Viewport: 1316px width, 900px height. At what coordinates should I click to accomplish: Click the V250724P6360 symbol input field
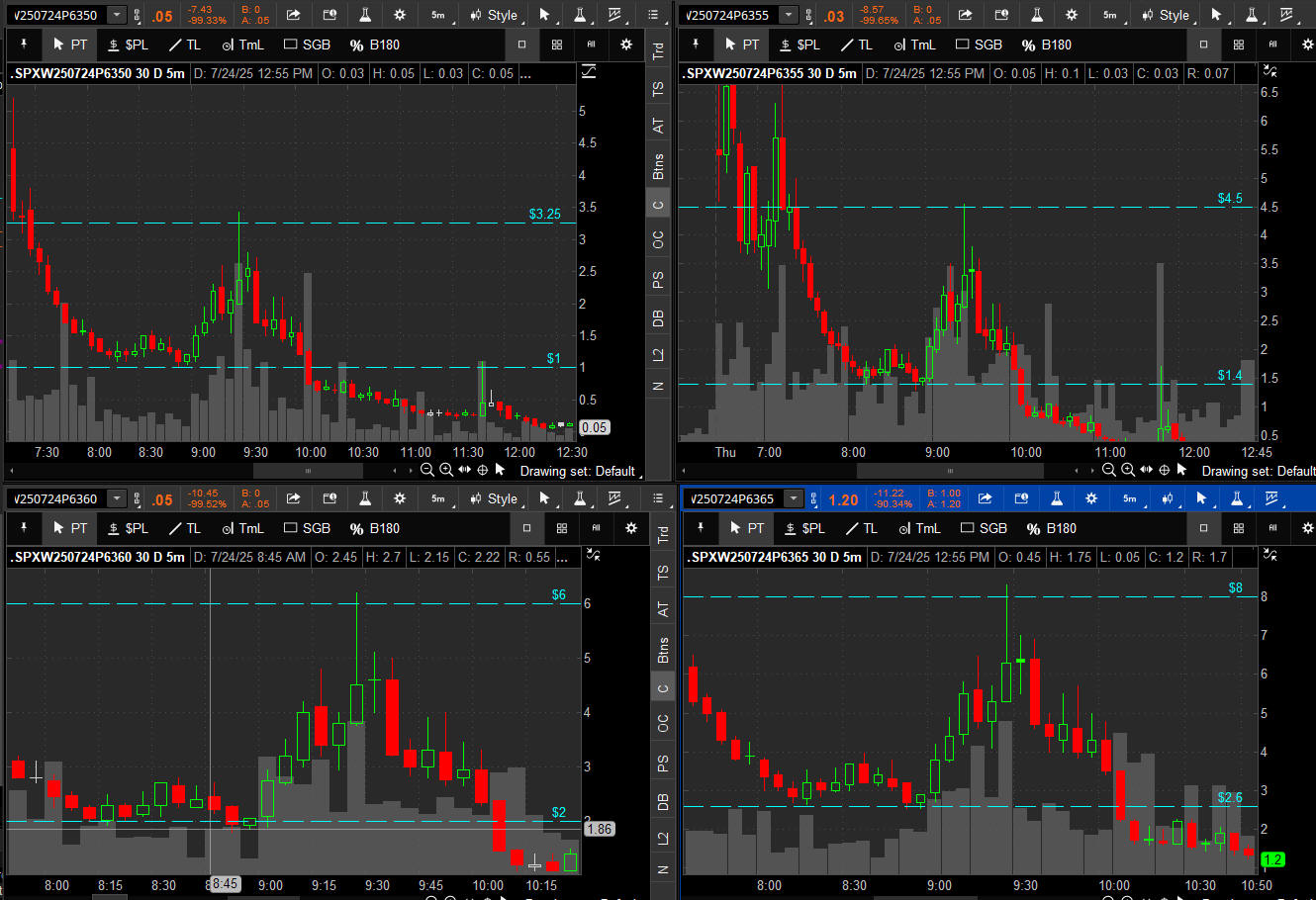56,498
